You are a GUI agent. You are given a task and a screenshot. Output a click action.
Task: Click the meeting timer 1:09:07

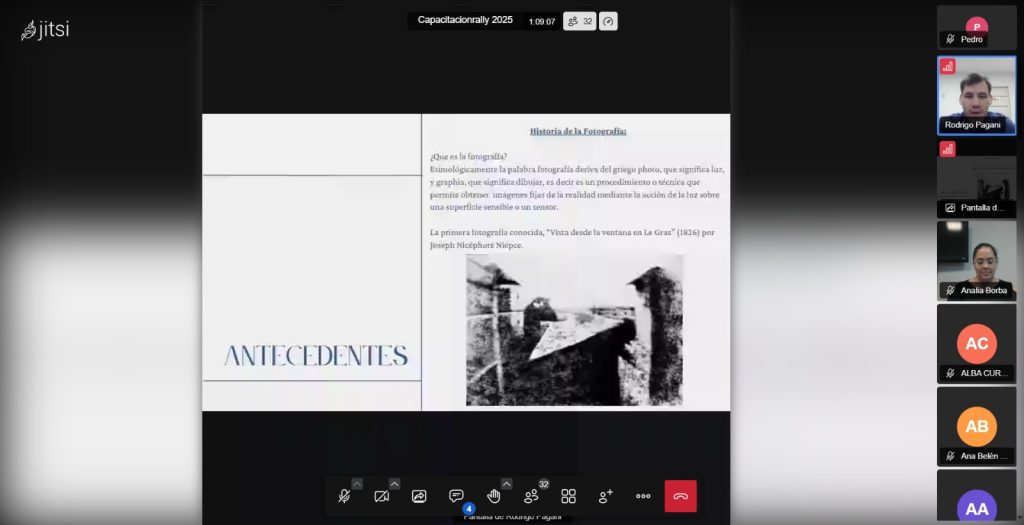coord(542,22)
